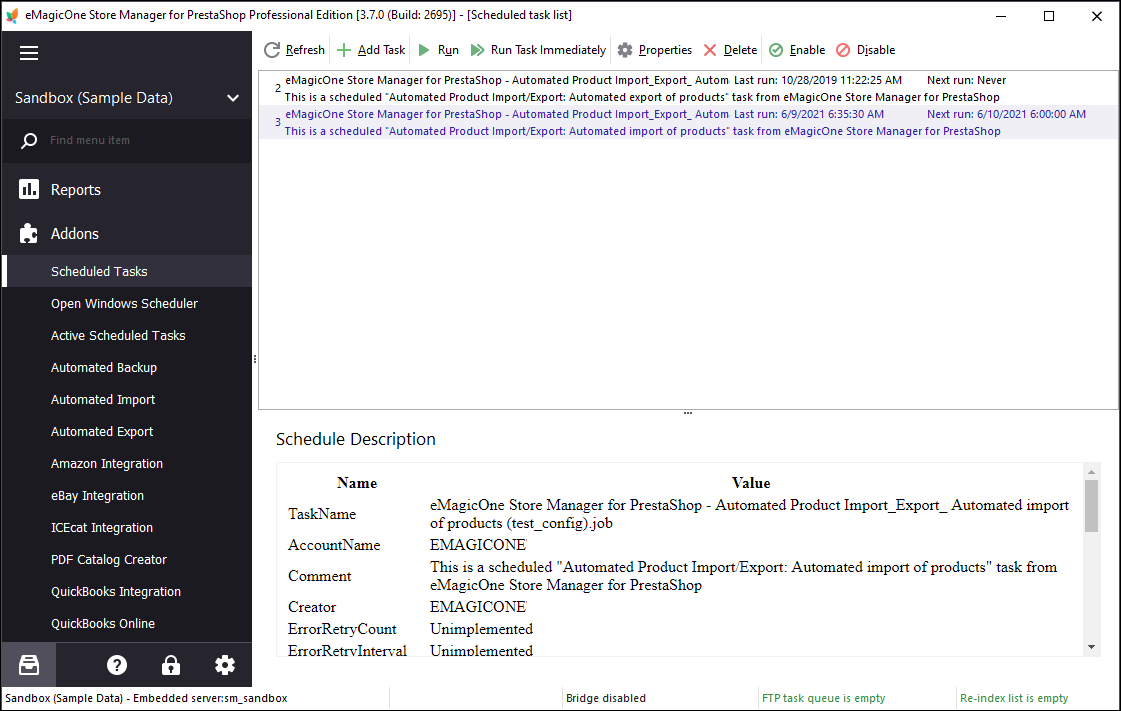Open the help question mark icon

(117, 665)
